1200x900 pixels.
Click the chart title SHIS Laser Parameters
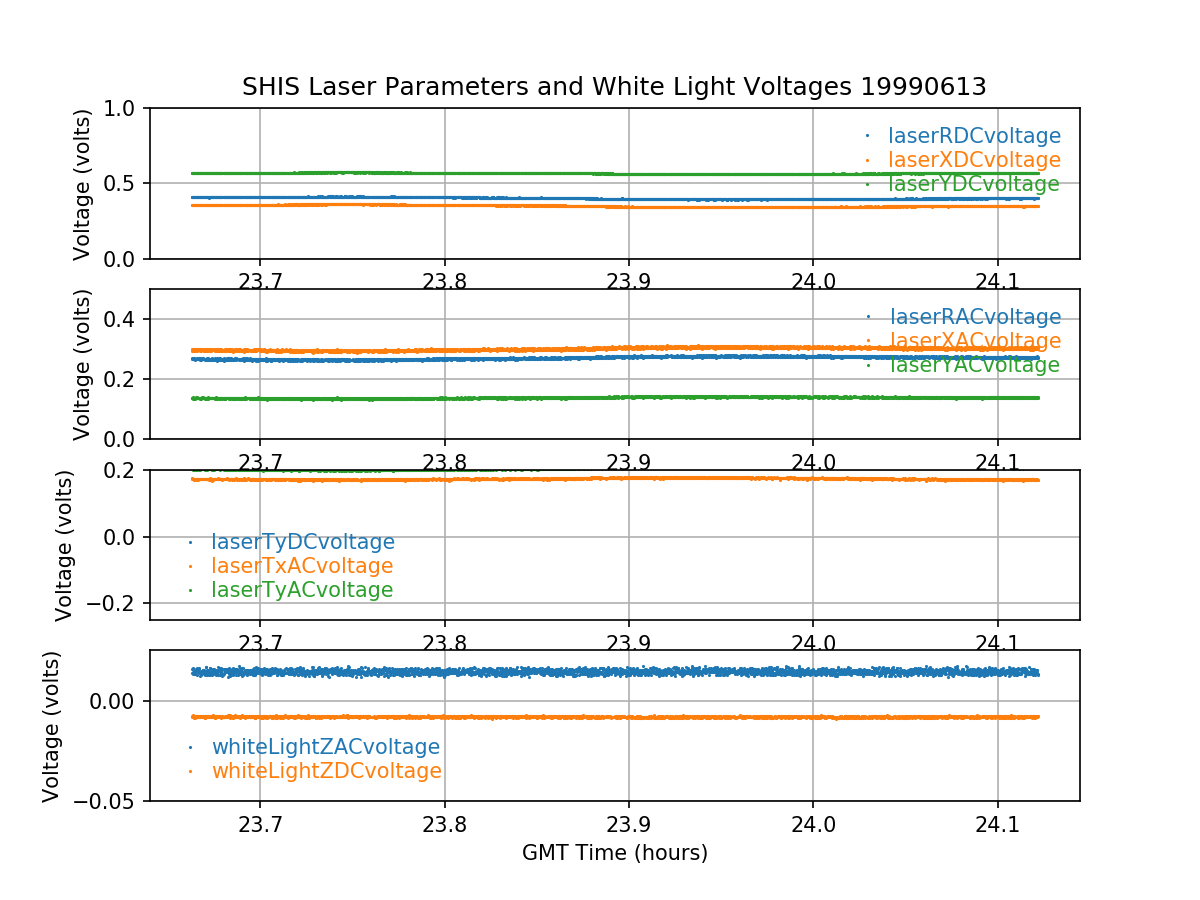coord(614,87)
